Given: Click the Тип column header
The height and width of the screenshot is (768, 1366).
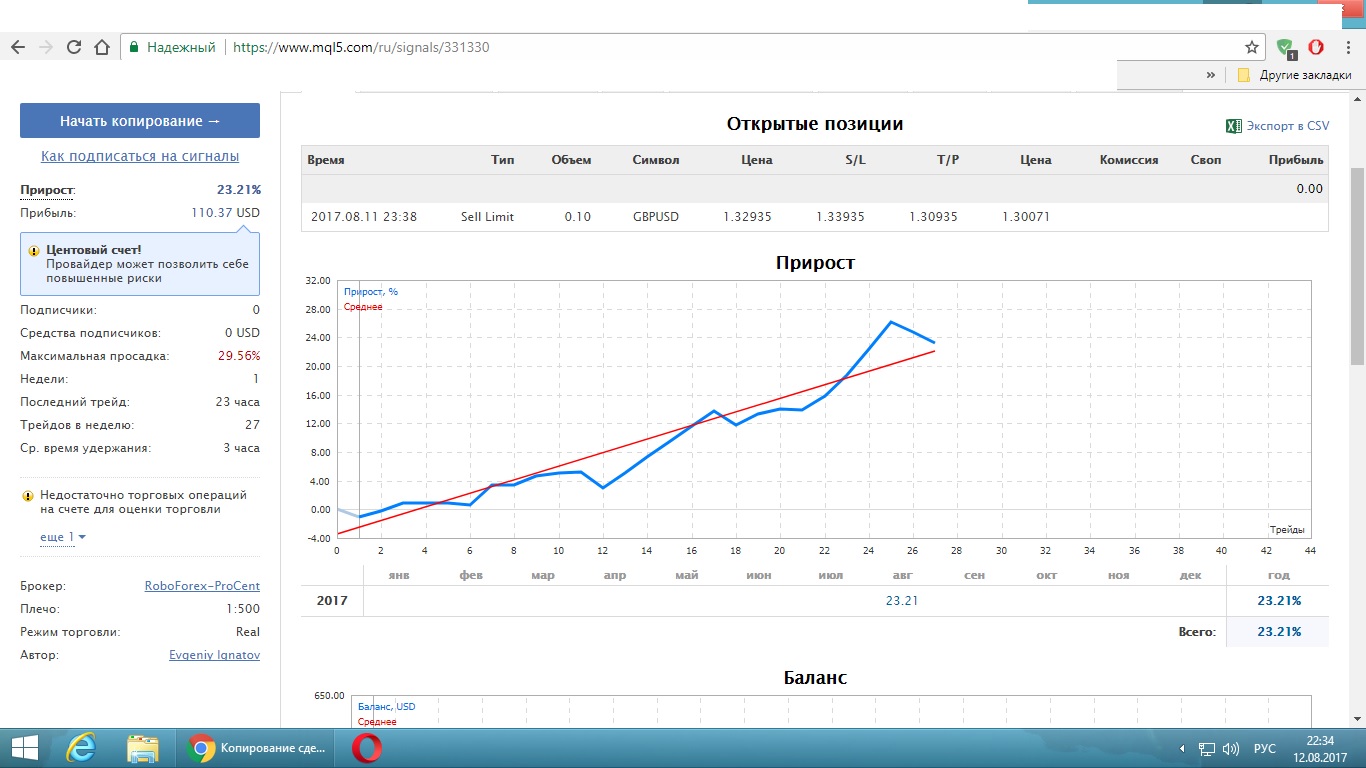Looking at the screenshot, I should pyautogui.click(x=503, y=160).
